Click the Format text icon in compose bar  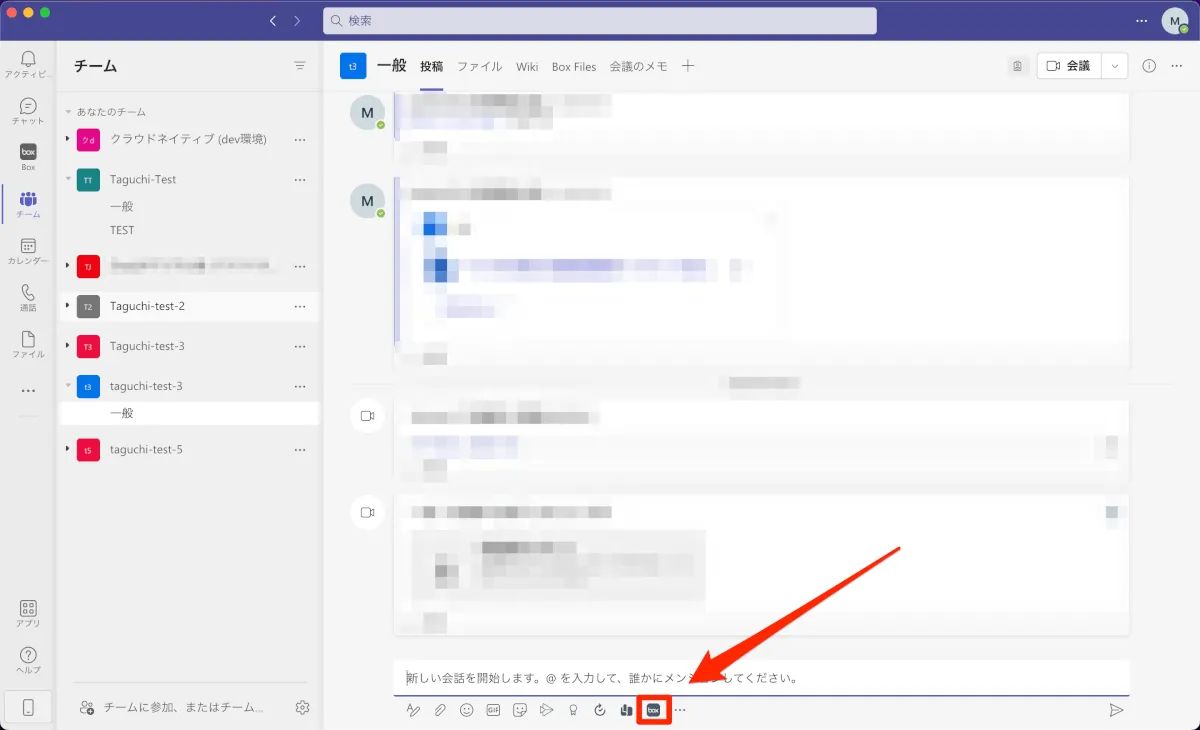coord(412,710)
